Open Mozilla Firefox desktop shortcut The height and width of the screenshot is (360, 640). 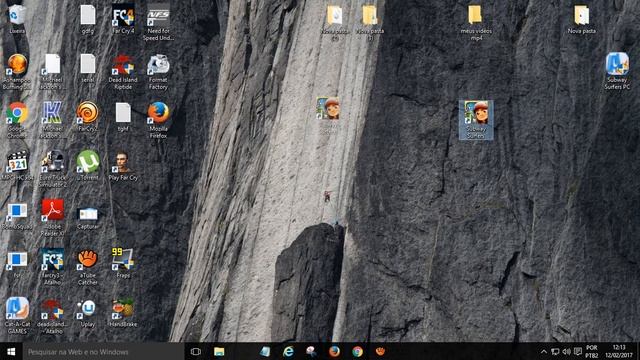point(158,120)
